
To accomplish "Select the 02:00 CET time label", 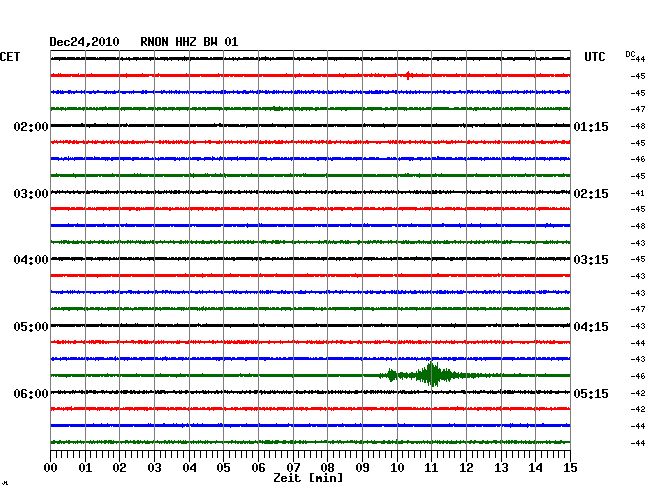I will 31,126.
